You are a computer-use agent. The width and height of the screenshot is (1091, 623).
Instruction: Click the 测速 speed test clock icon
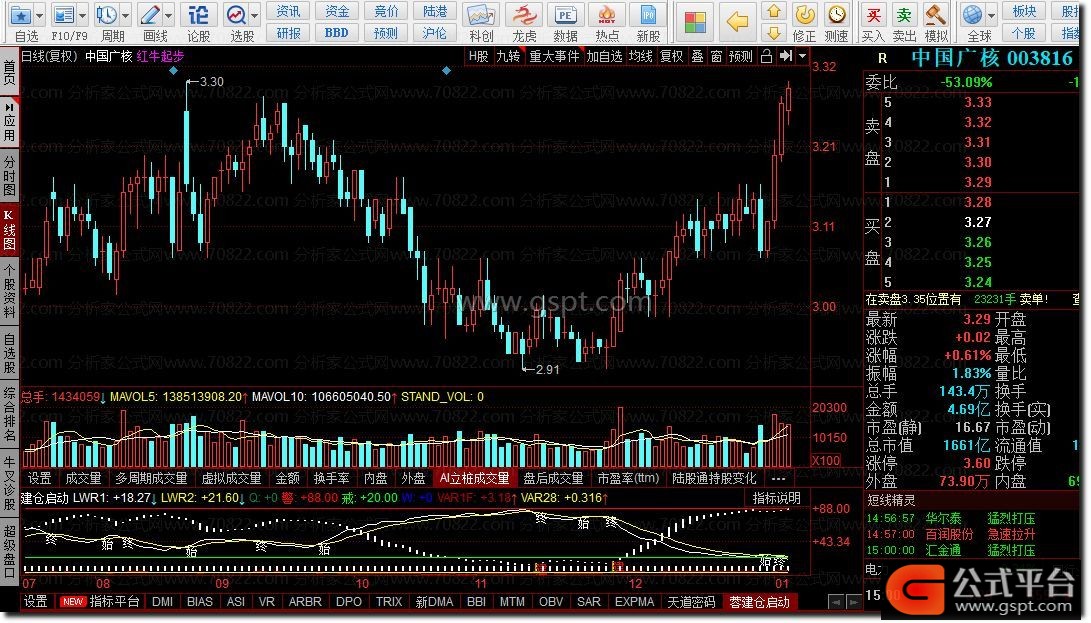point(836,14)
